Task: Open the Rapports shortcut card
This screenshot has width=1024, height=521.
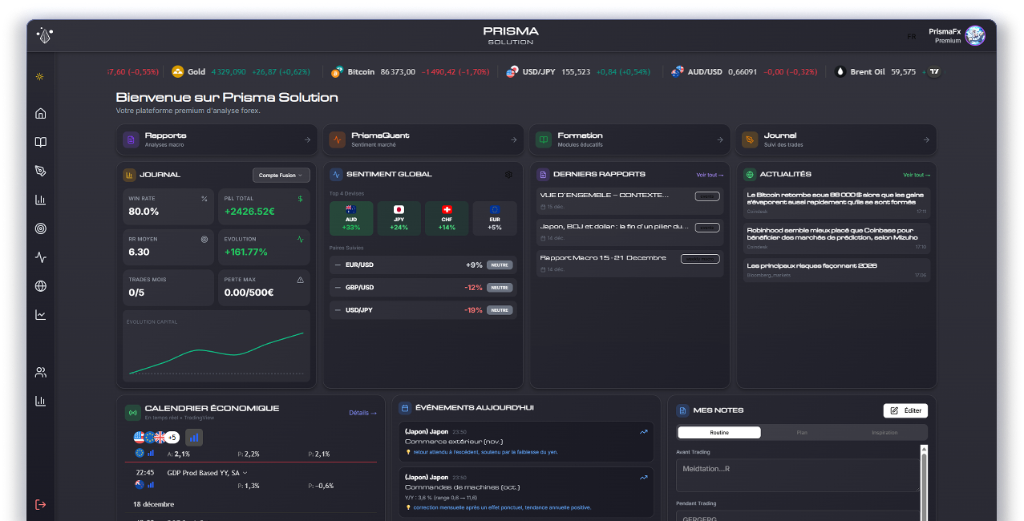Action: tap(217, 140)
